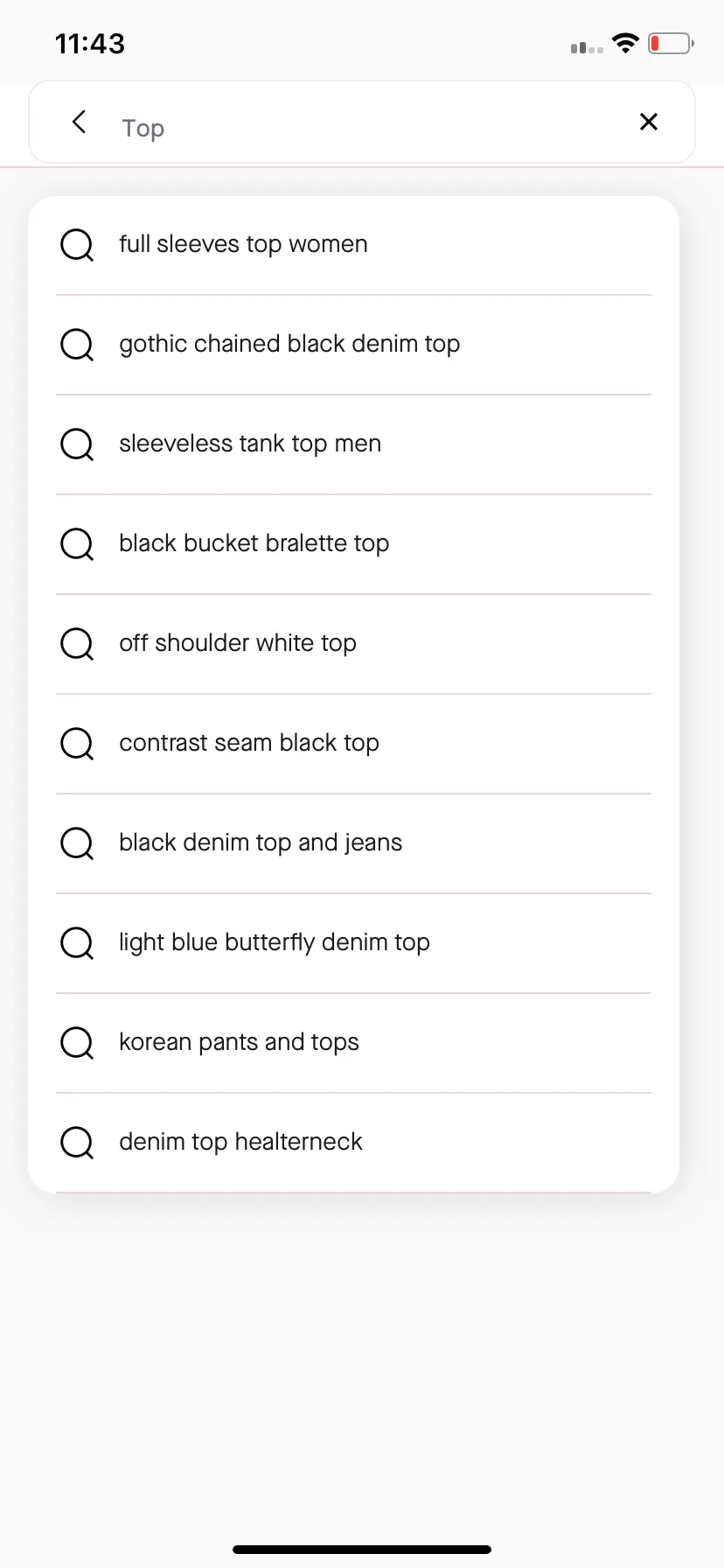Image resolution: width=724 pixels, height=1568 pixels.
Task: Select 'off shoulder white top' suggestion
Action: coord(353,644)
